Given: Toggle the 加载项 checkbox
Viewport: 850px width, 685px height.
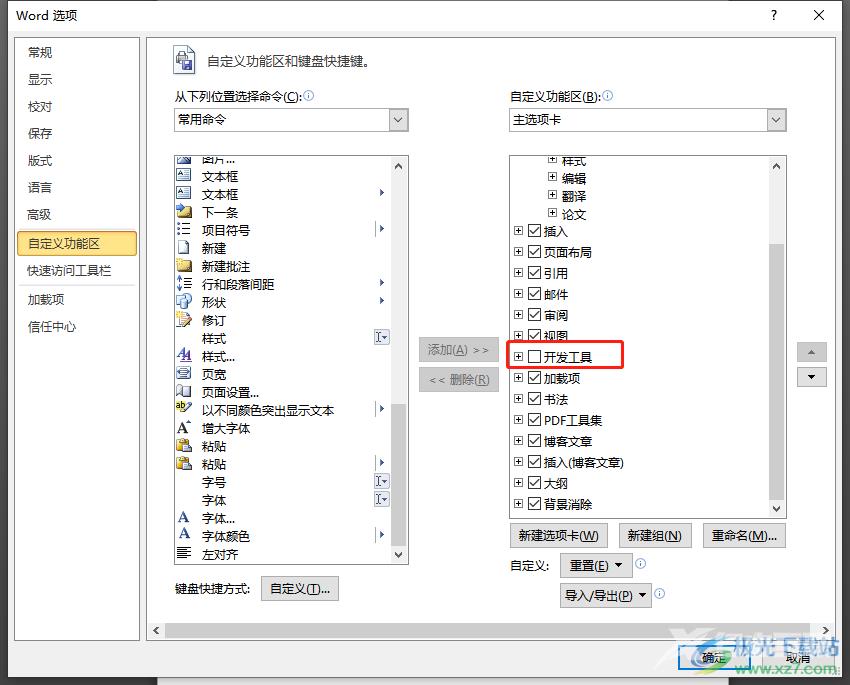Looking at the screenshot, I should click(x=535, y=377).
